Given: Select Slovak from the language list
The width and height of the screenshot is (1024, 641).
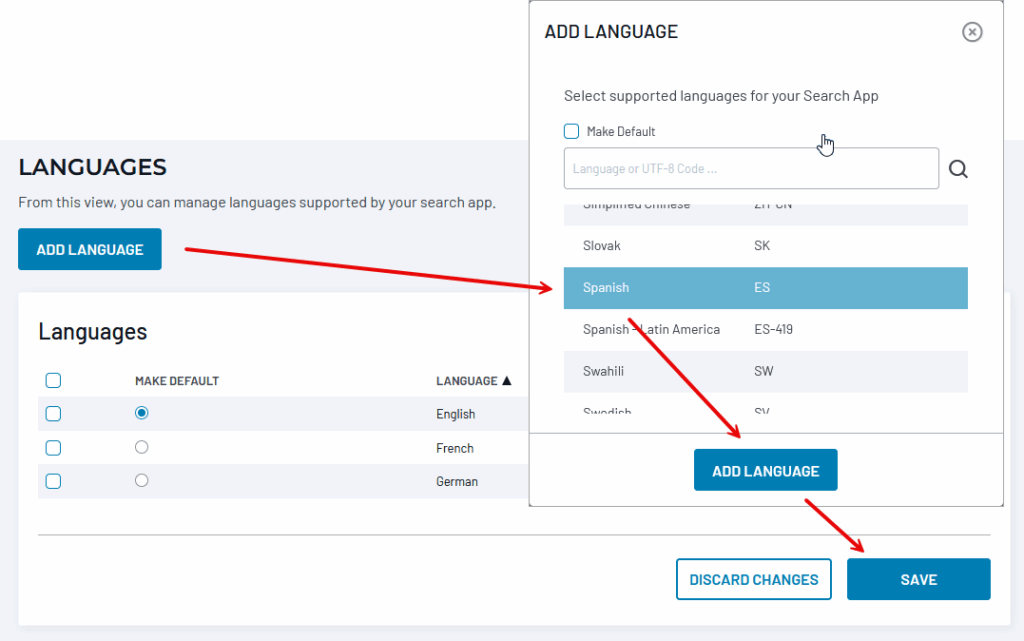Looking at the screenshot, I should 765,245.
